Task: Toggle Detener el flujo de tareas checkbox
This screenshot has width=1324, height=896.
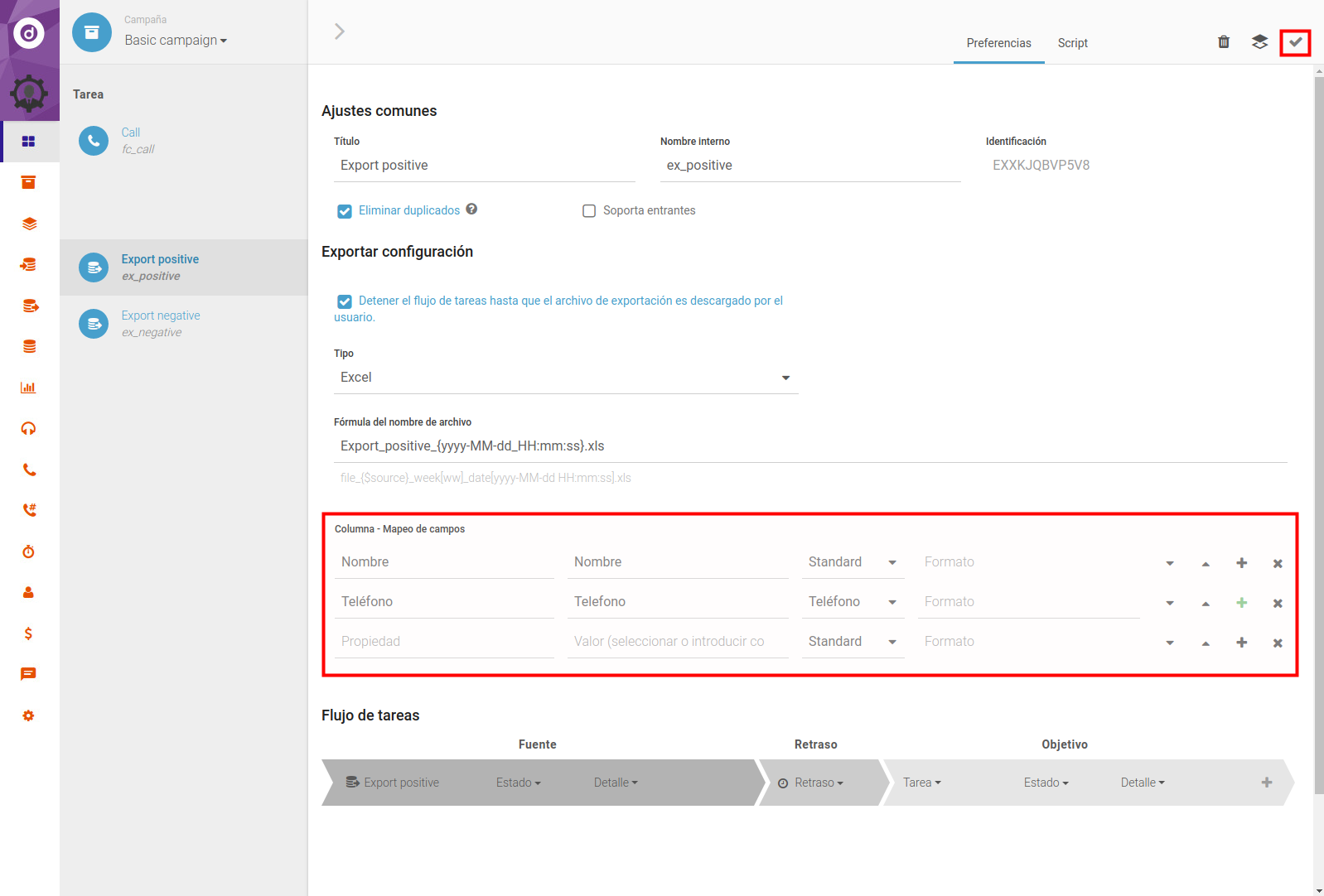Action: 345,301
